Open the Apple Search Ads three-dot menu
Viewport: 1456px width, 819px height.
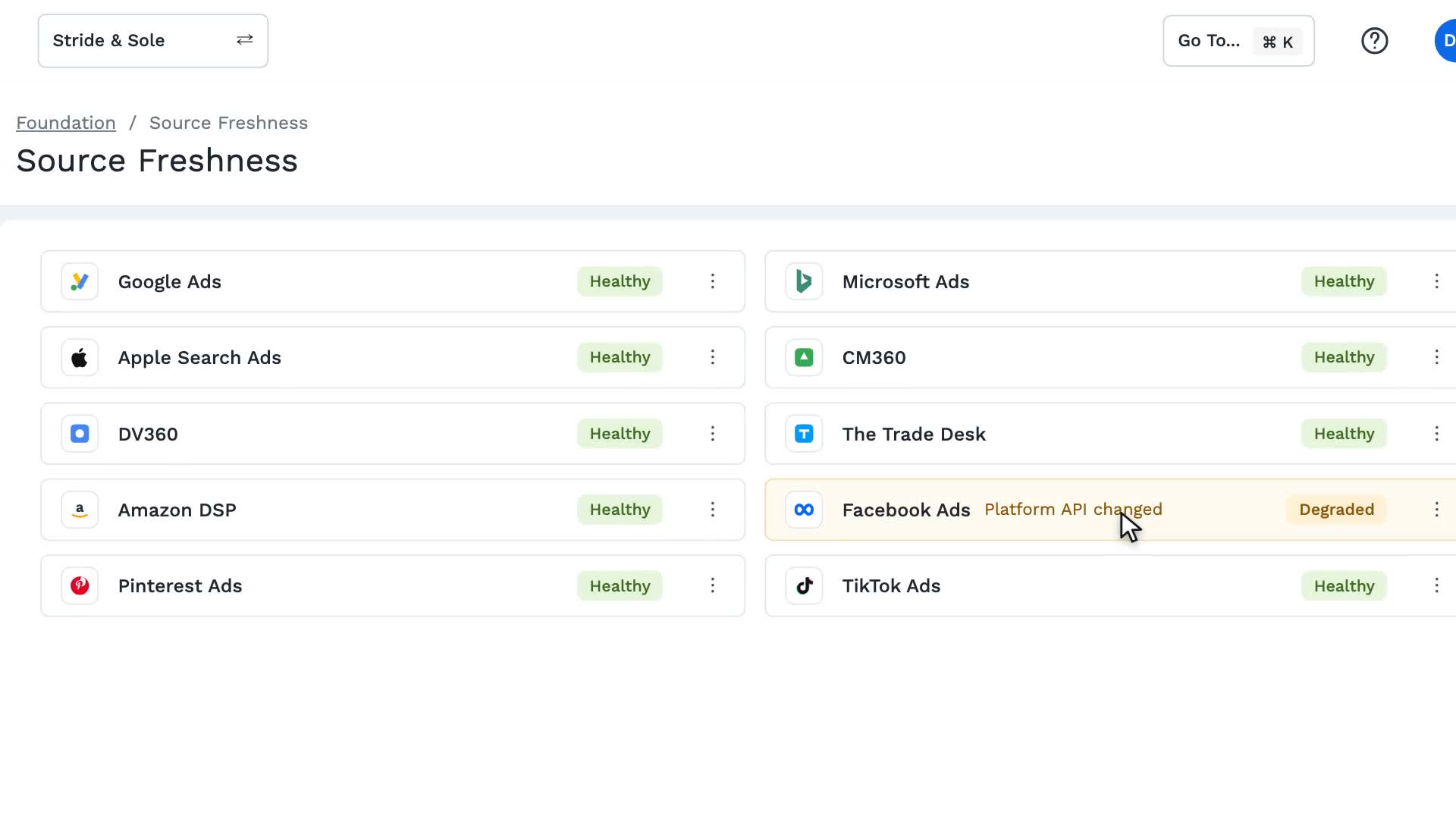coord(712,357)
